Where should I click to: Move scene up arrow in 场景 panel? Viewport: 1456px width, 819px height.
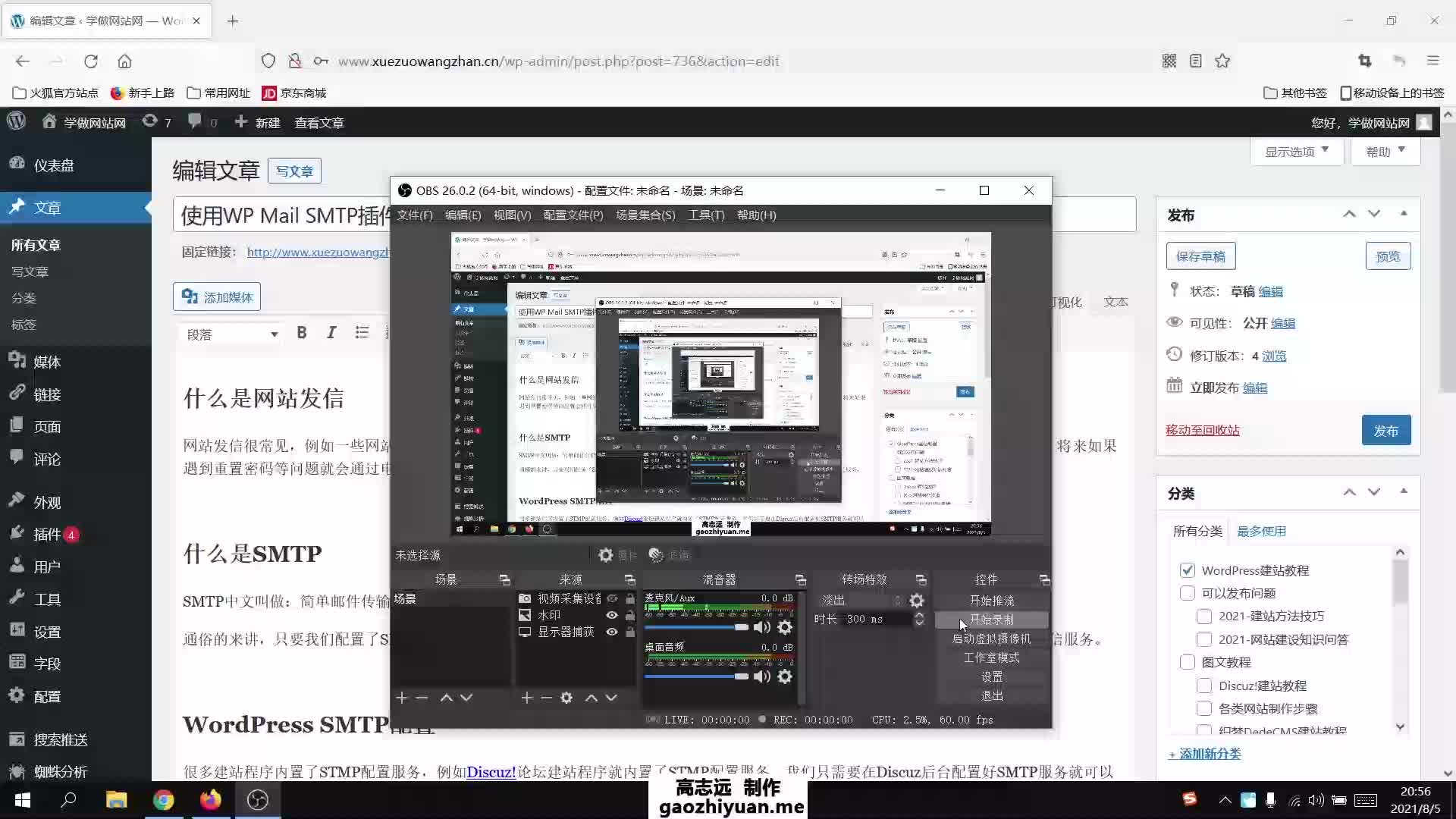(x=447, y=698)
